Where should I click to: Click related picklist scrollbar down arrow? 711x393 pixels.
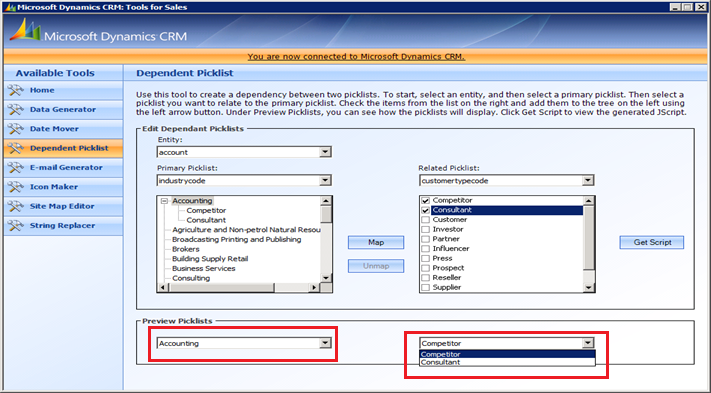pos(589,287)
